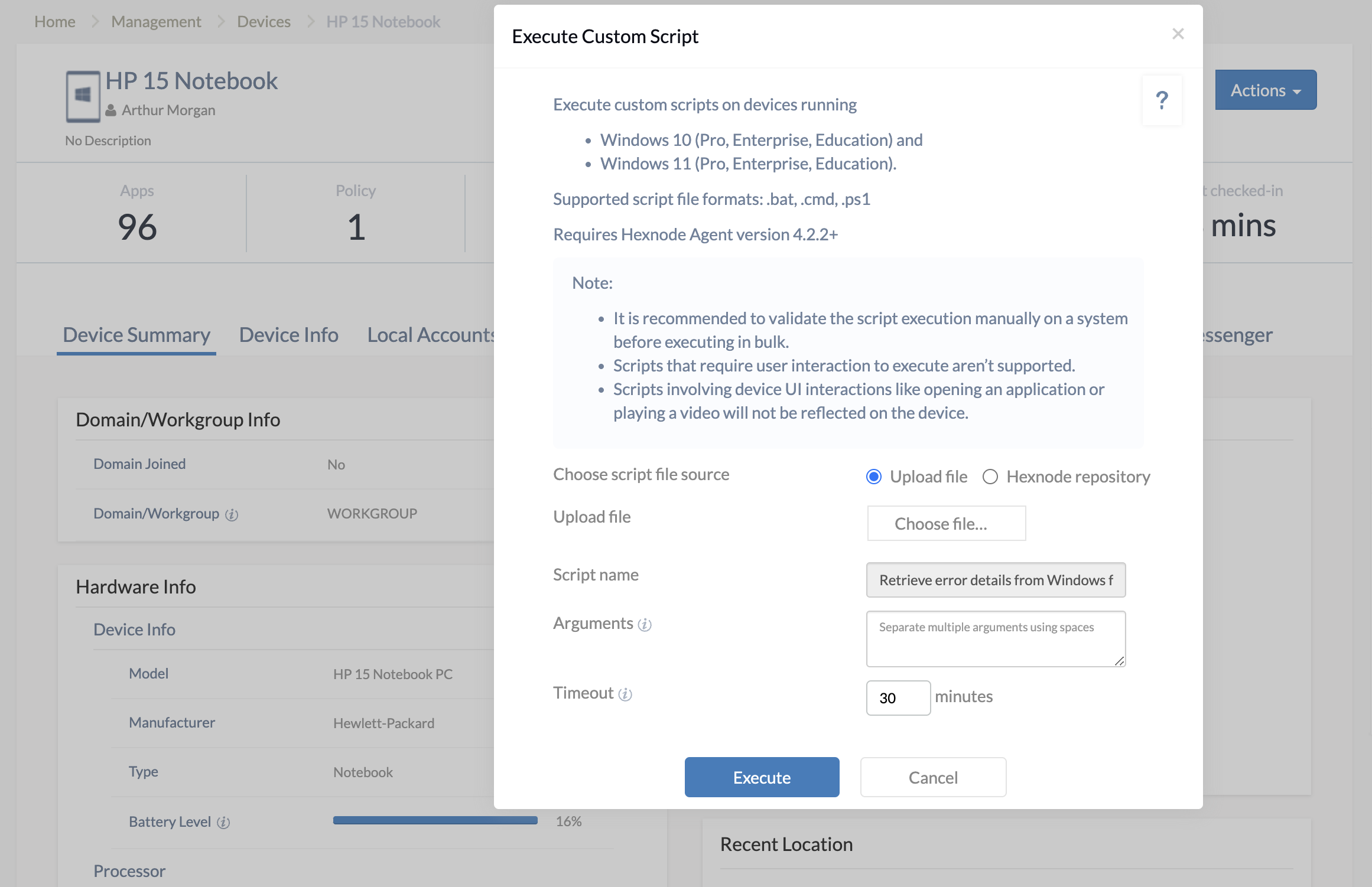This screenshot has height=887, width=1372.
Task: Select the Hexnode repository radio button
Action: coord(990,477)
